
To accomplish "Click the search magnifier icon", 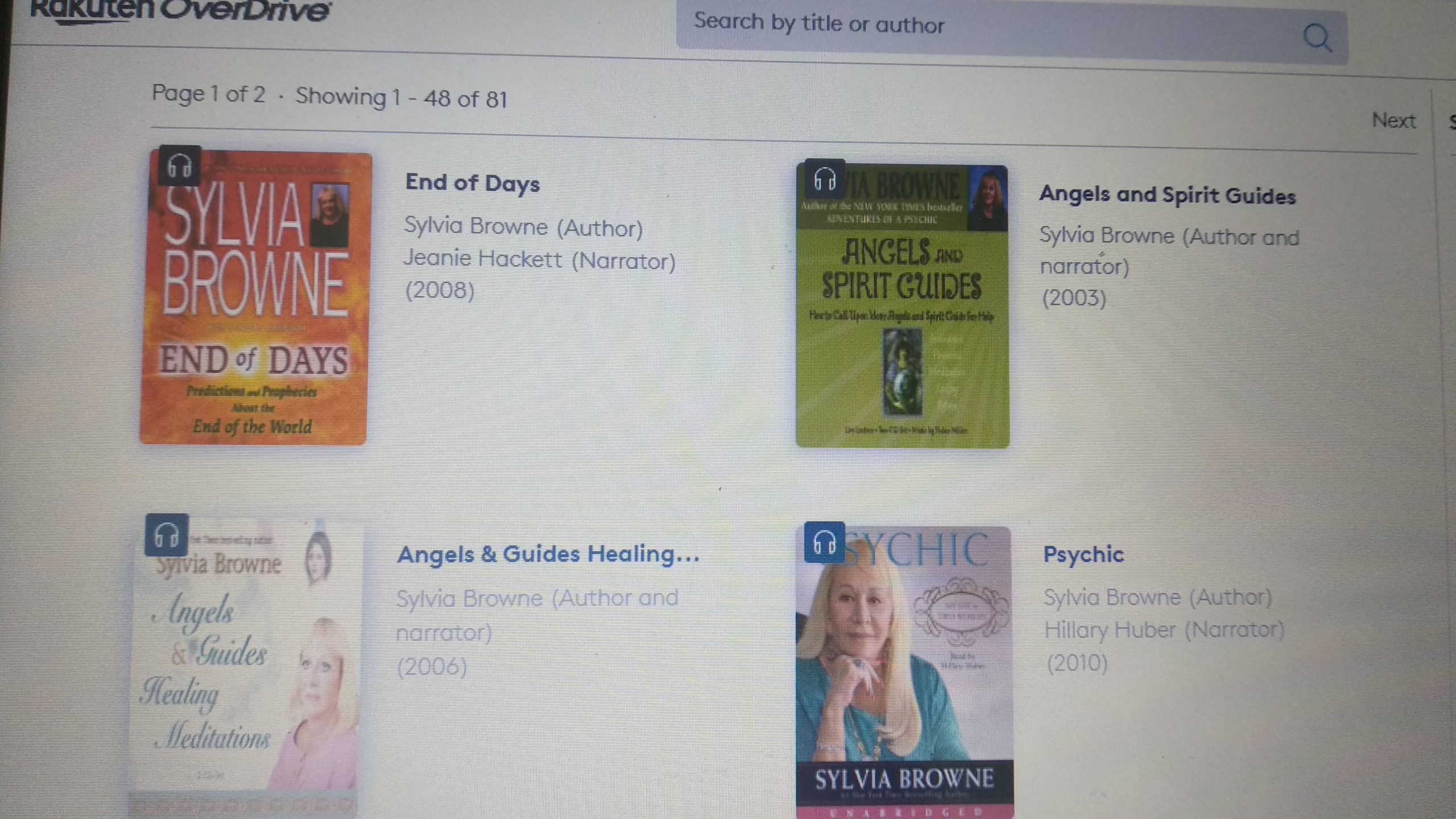I will [x=1317, y=38].
